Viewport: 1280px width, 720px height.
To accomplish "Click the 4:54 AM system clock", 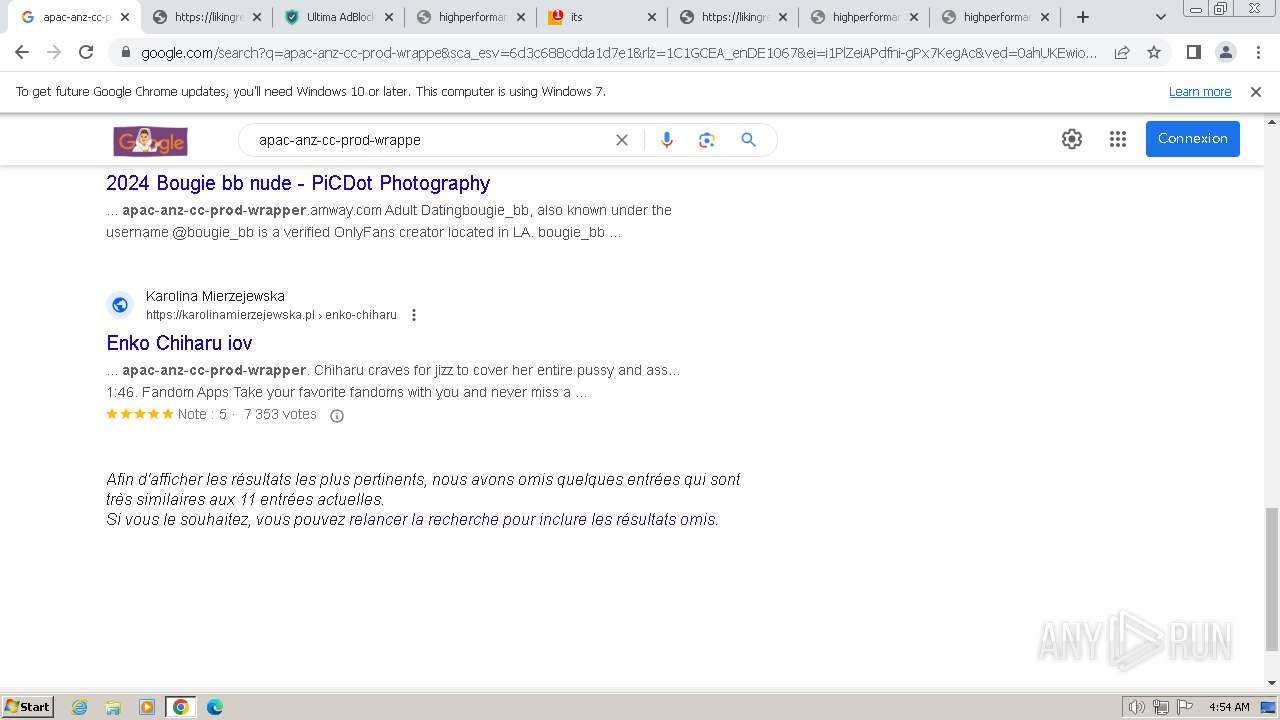I will 1229,707.
